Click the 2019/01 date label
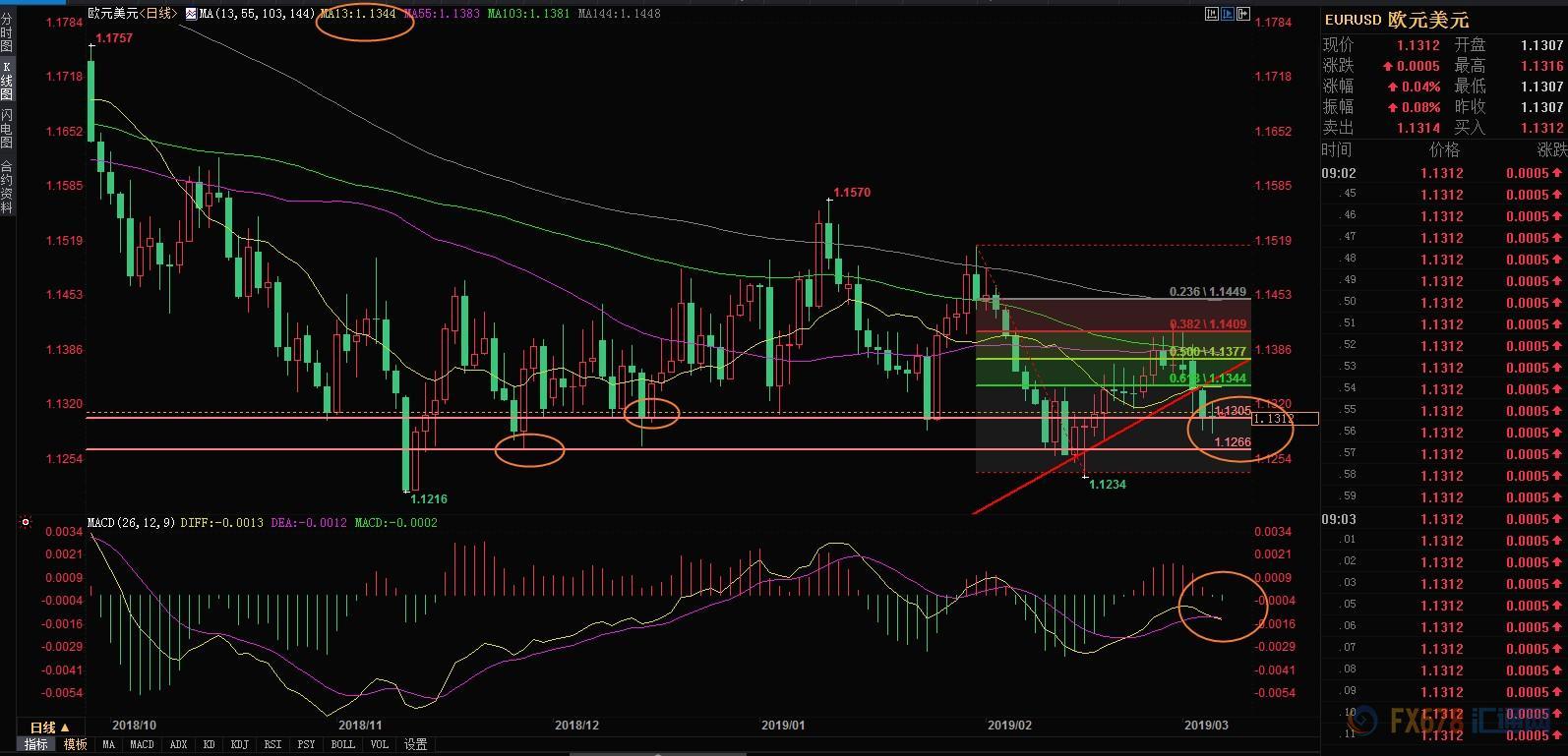The width and height of the screenshot is (1568, 756). click(x=783, y=726)
